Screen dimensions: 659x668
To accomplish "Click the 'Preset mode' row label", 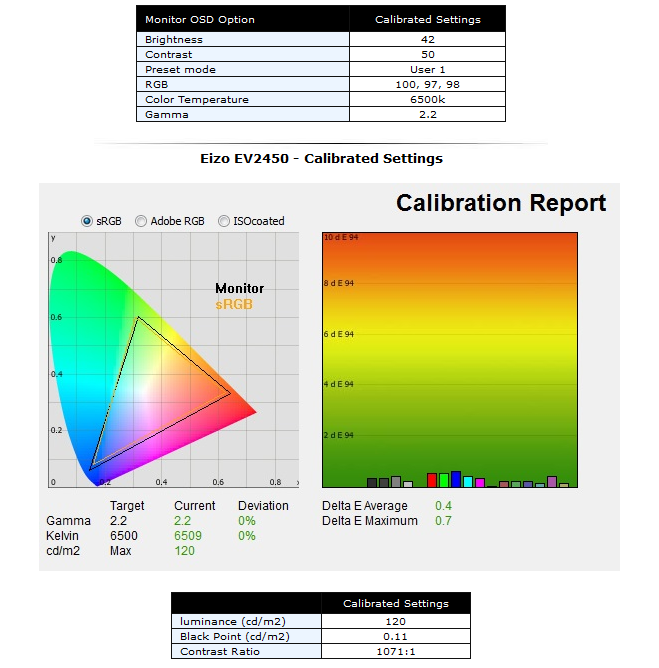I will [x=180, y=69].
